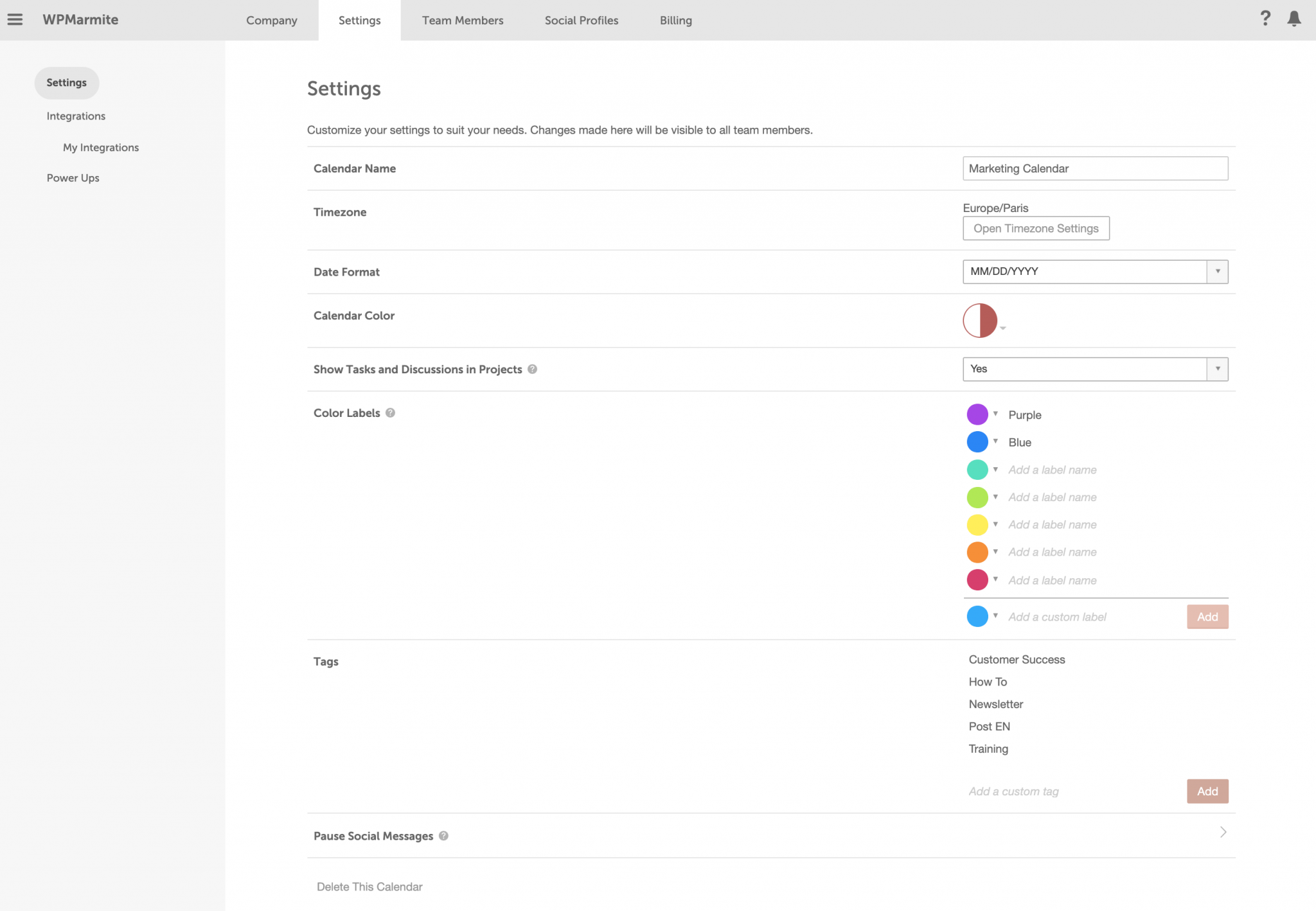The height and width of the screenshot is (911, 1316).
Task: Click help icon beside Color Labels
Action: (390, 412)
